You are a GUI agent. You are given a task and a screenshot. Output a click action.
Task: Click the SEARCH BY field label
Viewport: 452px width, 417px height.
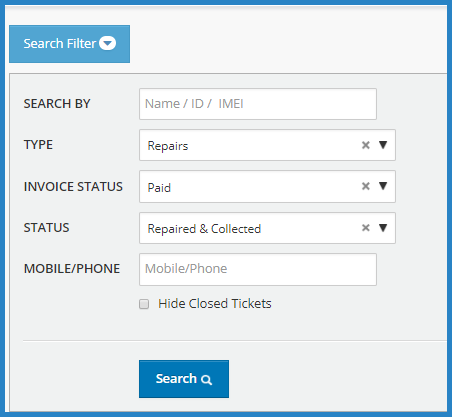point(57,104)
